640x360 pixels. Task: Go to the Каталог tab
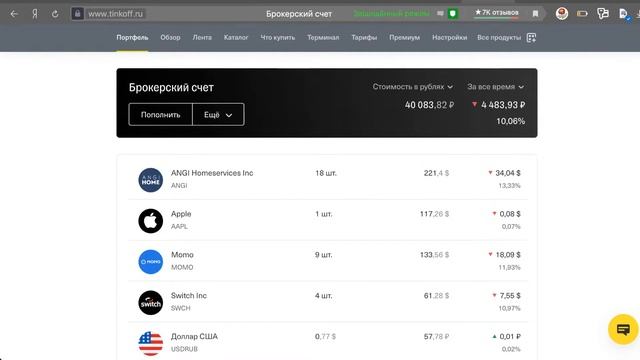tap(236, 37)
